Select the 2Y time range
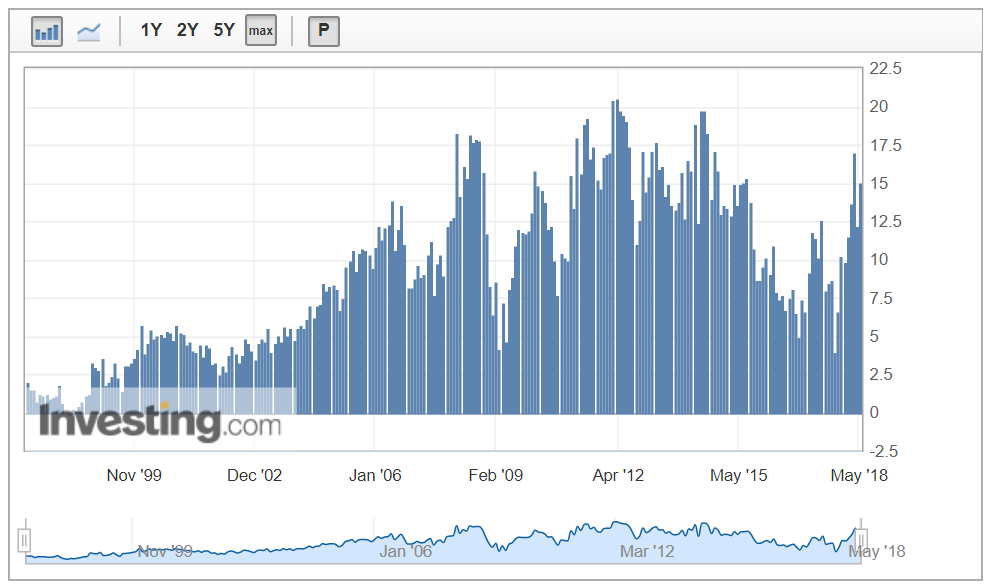This screenshot has height=586, width=986. [x=188, y=30]
